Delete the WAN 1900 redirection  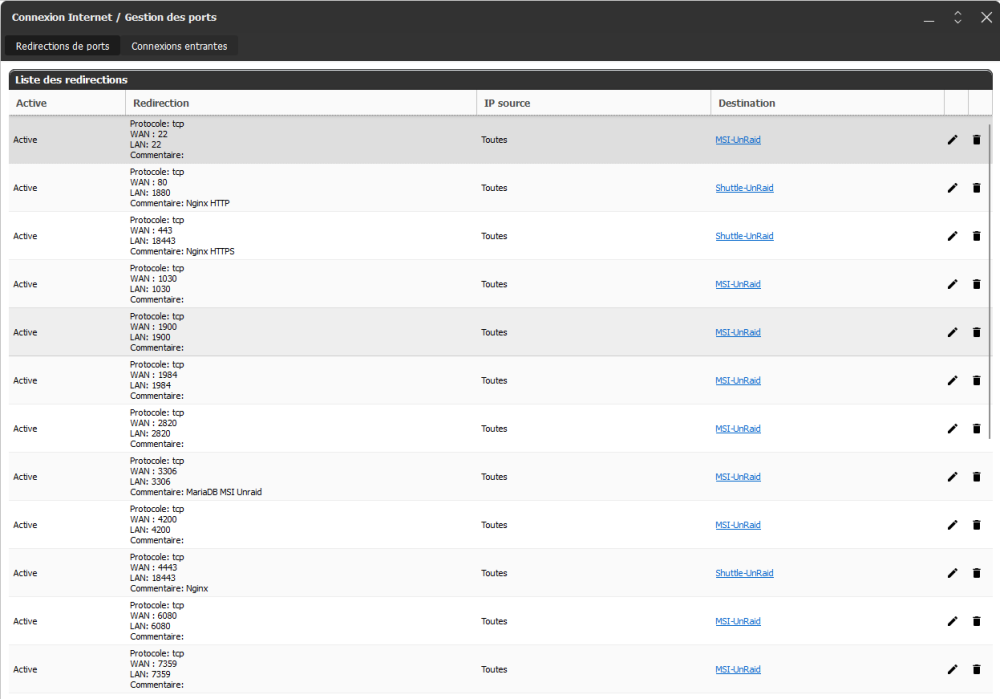[976, 332]
